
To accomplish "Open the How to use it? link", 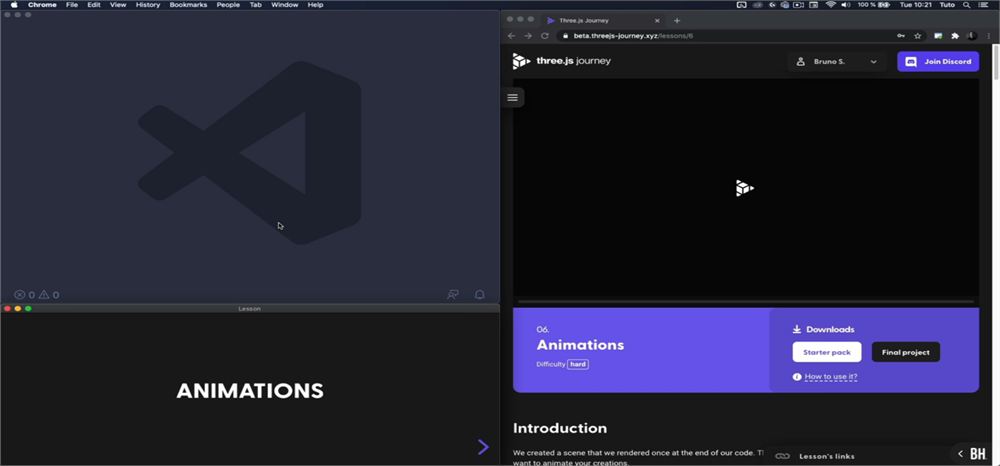I will pyautogui.click(x=831, y=377).
